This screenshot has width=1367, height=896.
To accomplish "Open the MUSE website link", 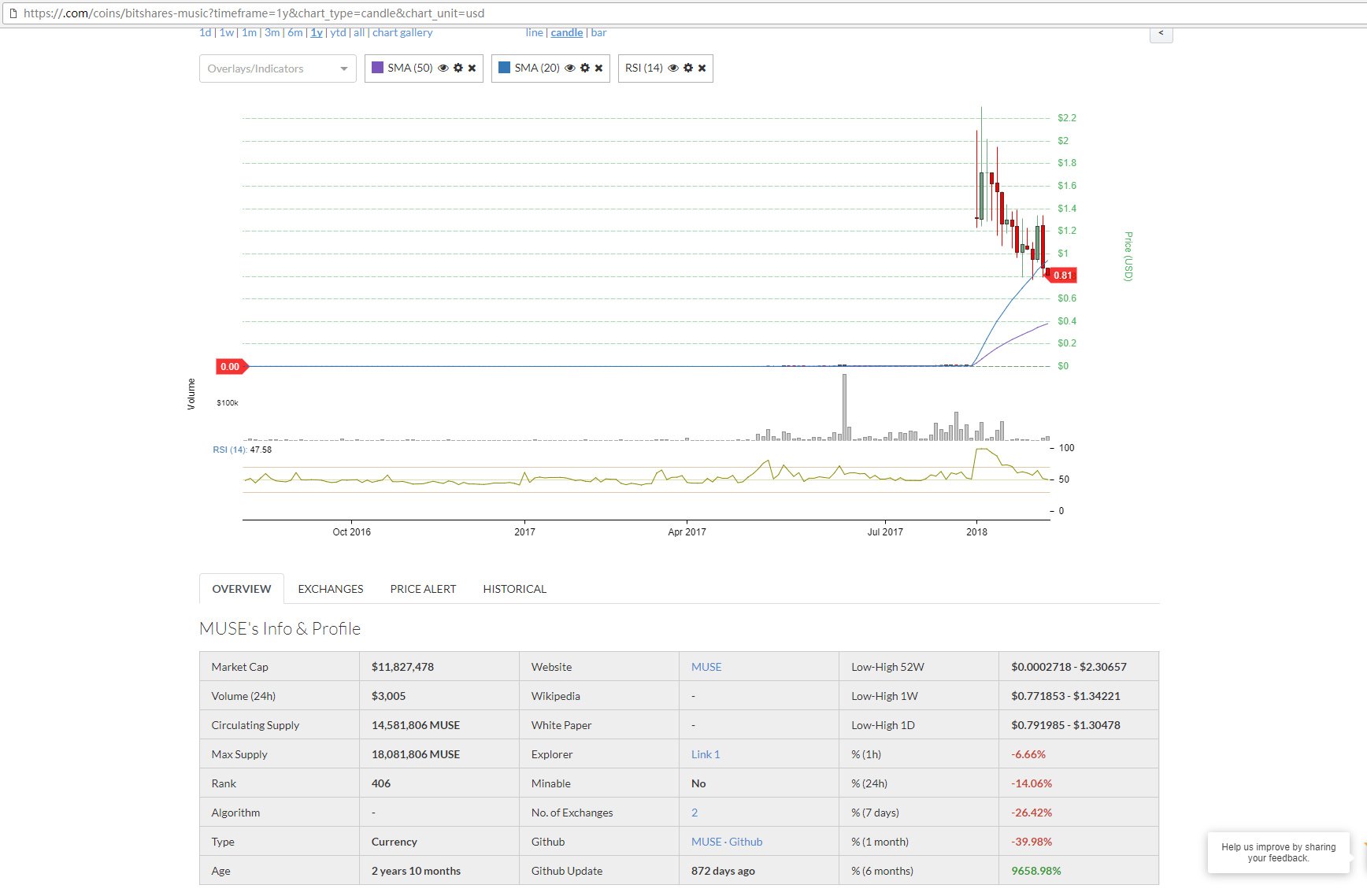I will (706, 667).
